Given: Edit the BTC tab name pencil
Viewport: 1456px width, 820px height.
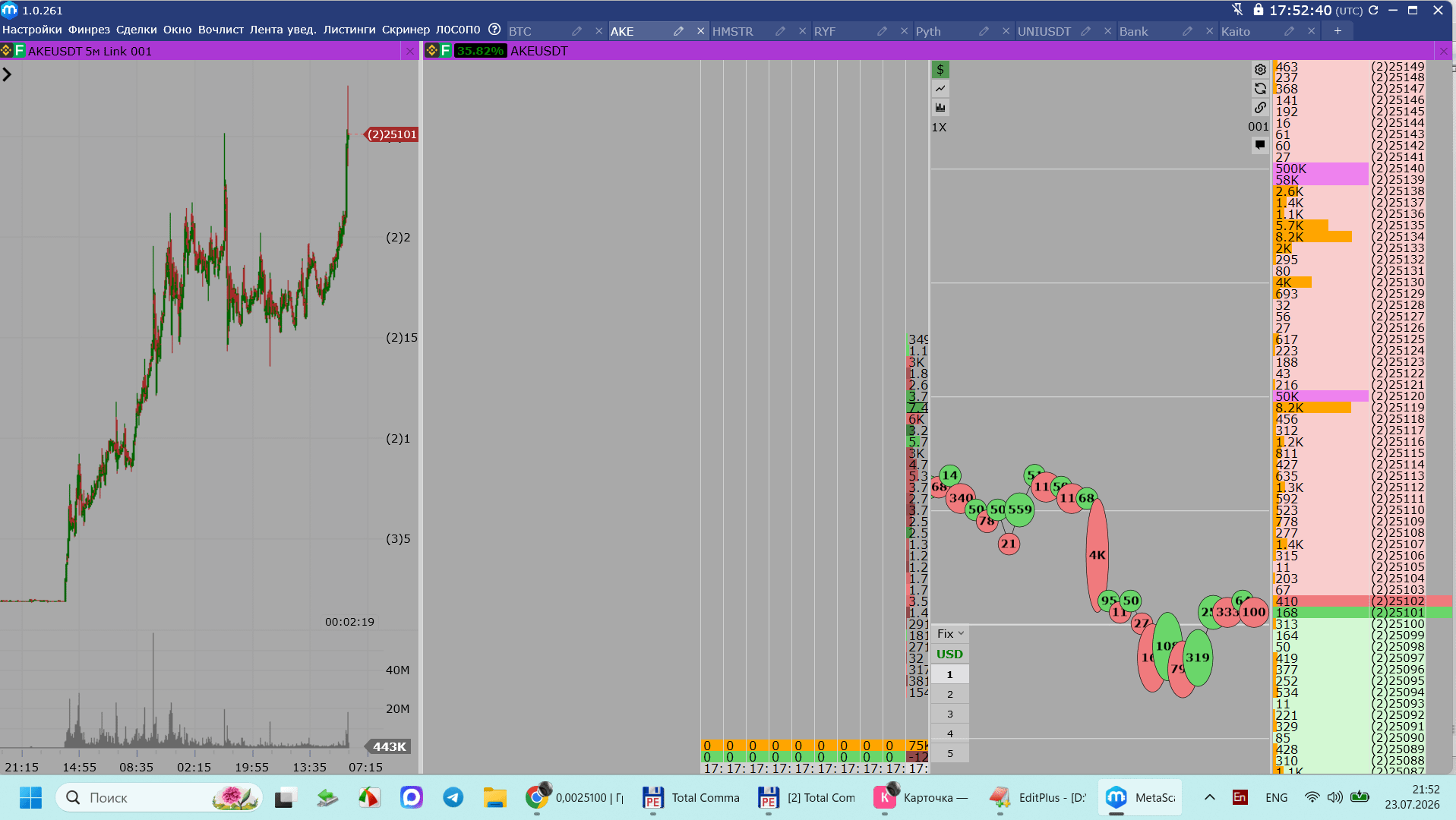Looking at the screenshot, I should pos(576,31).
